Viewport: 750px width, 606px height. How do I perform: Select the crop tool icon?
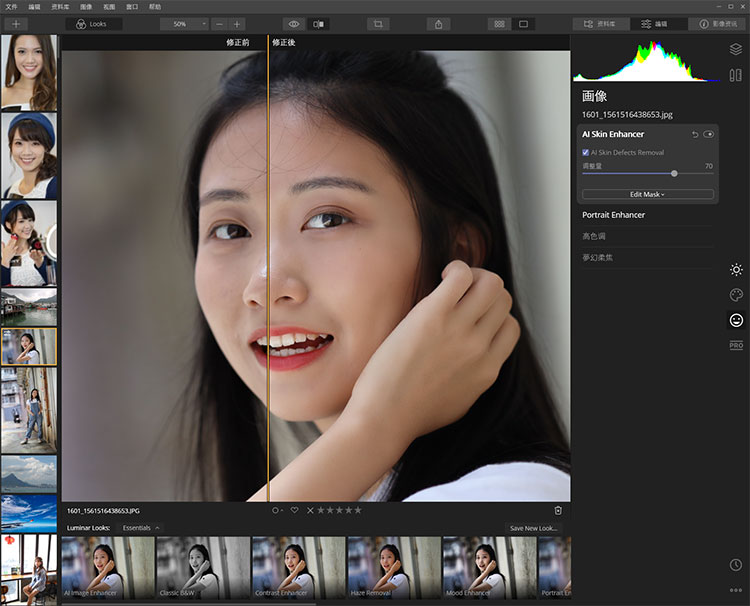pyautogui.click(x=378, y=24)
